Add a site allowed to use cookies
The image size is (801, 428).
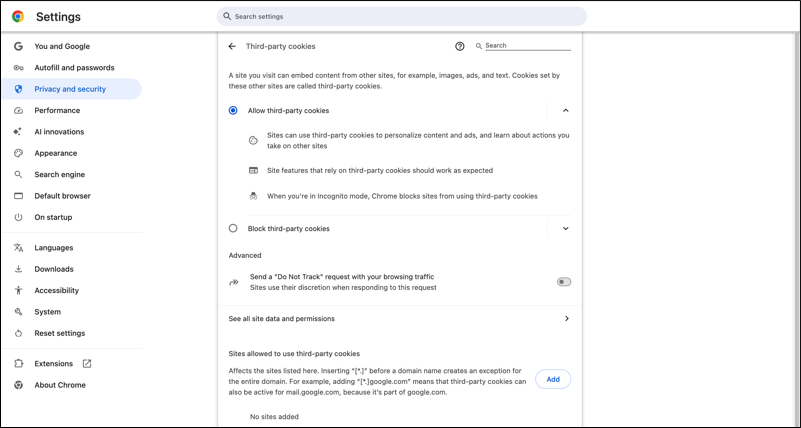[x=553, y=379]
